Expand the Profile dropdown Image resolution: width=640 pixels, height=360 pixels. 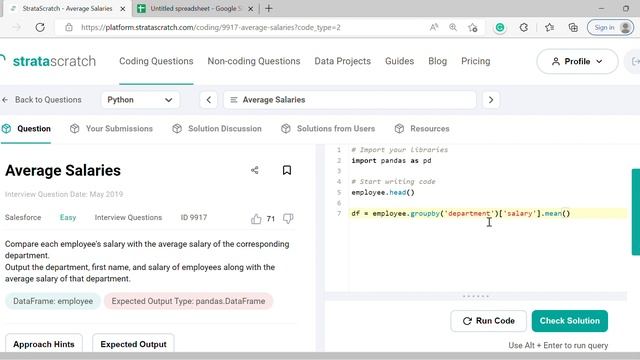click(577, 62)
